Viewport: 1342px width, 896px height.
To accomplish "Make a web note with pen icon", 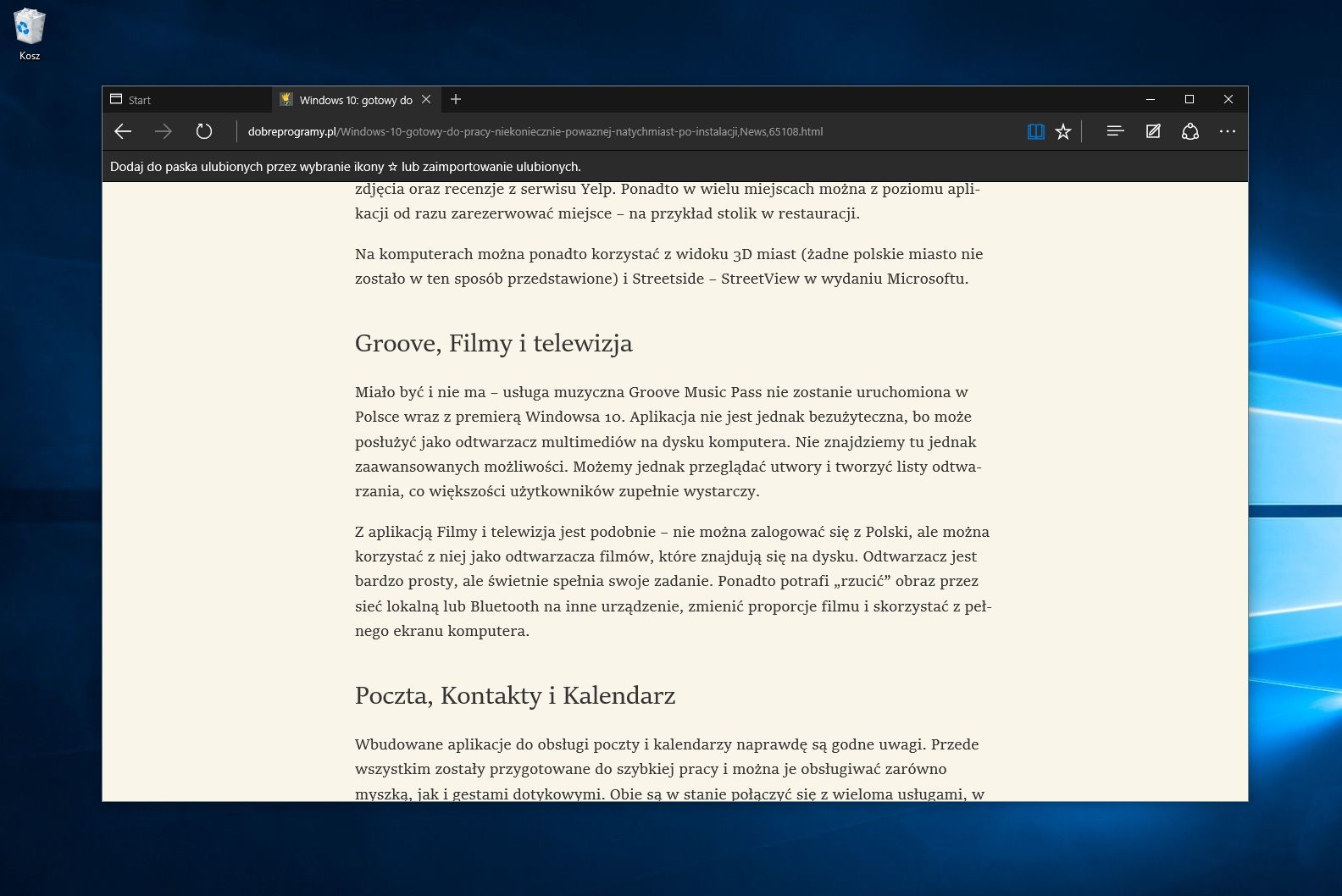I will point(1153,131).
